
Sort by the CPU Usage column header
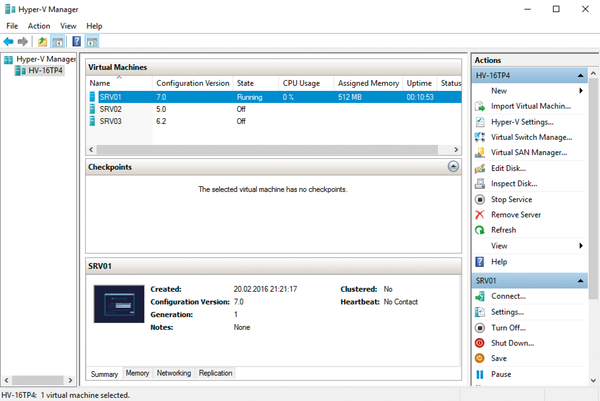point(306,83)
